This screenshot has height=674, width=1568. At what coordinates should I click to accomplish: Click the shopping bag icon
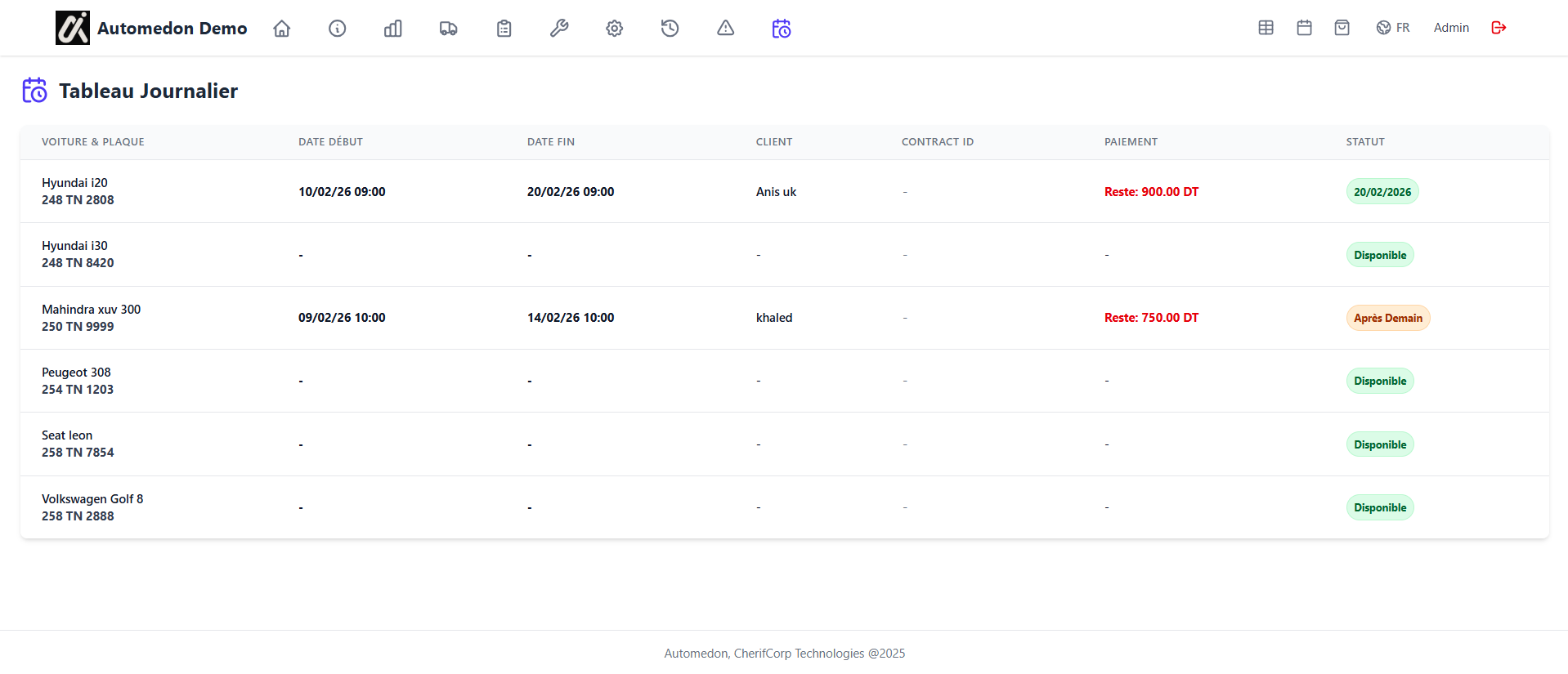(x=1342, y=28)
